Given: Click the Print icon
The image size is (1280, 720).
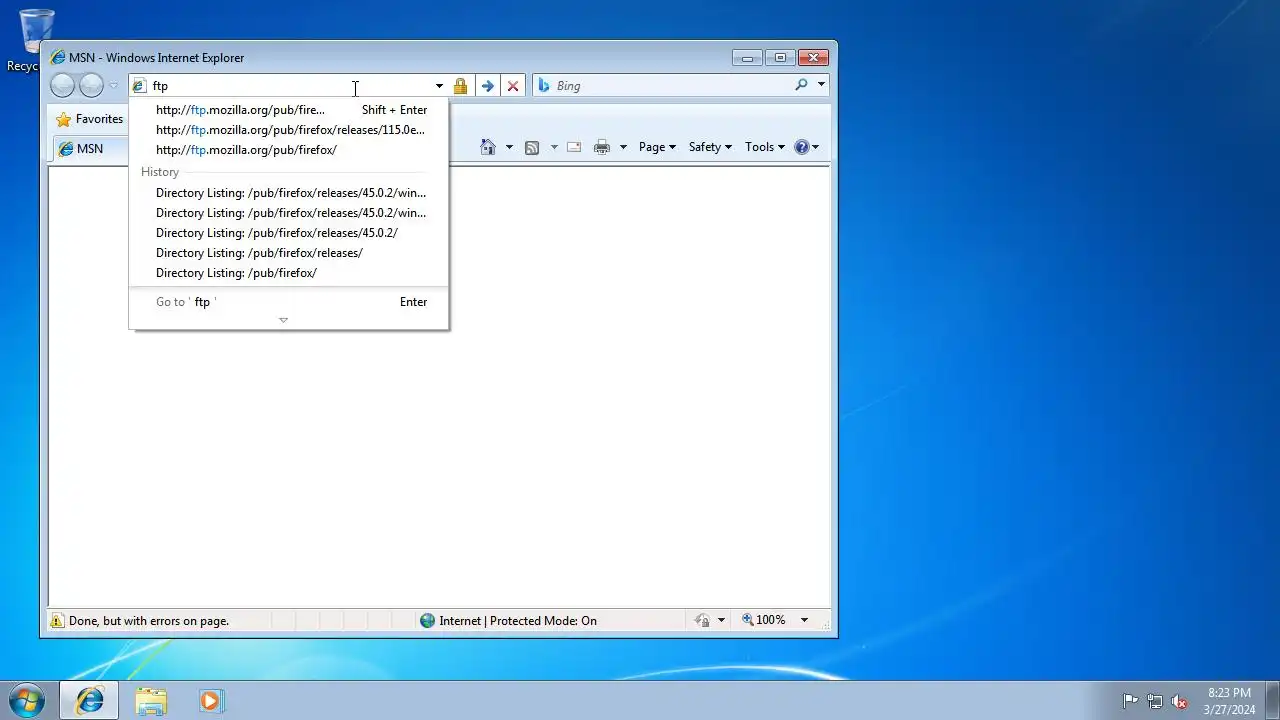Looking at the screenshot, I should (x=602, y=147).
